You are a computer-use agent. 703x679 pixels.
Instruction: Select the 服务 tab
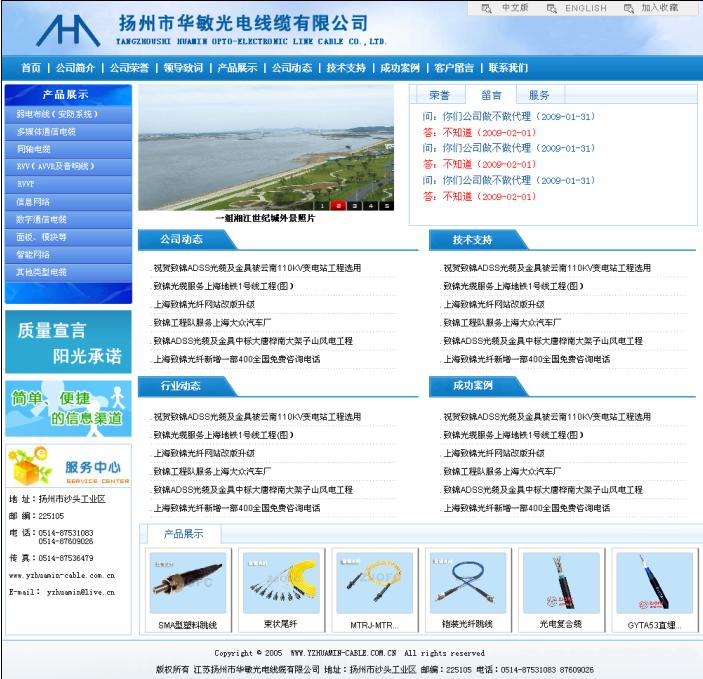pyautogui.click(x=539, y=95)
